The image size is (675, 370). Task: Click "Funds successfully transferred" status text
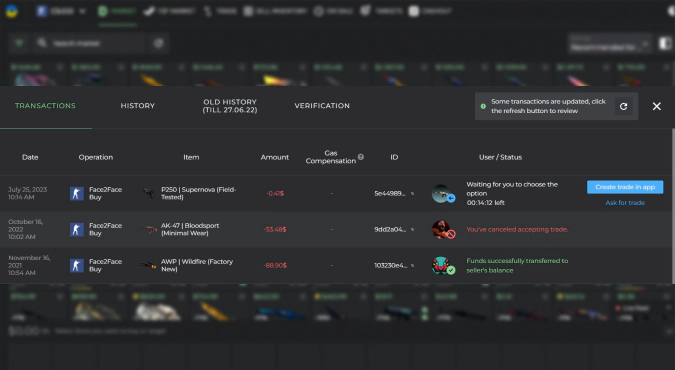pos(517,265)
